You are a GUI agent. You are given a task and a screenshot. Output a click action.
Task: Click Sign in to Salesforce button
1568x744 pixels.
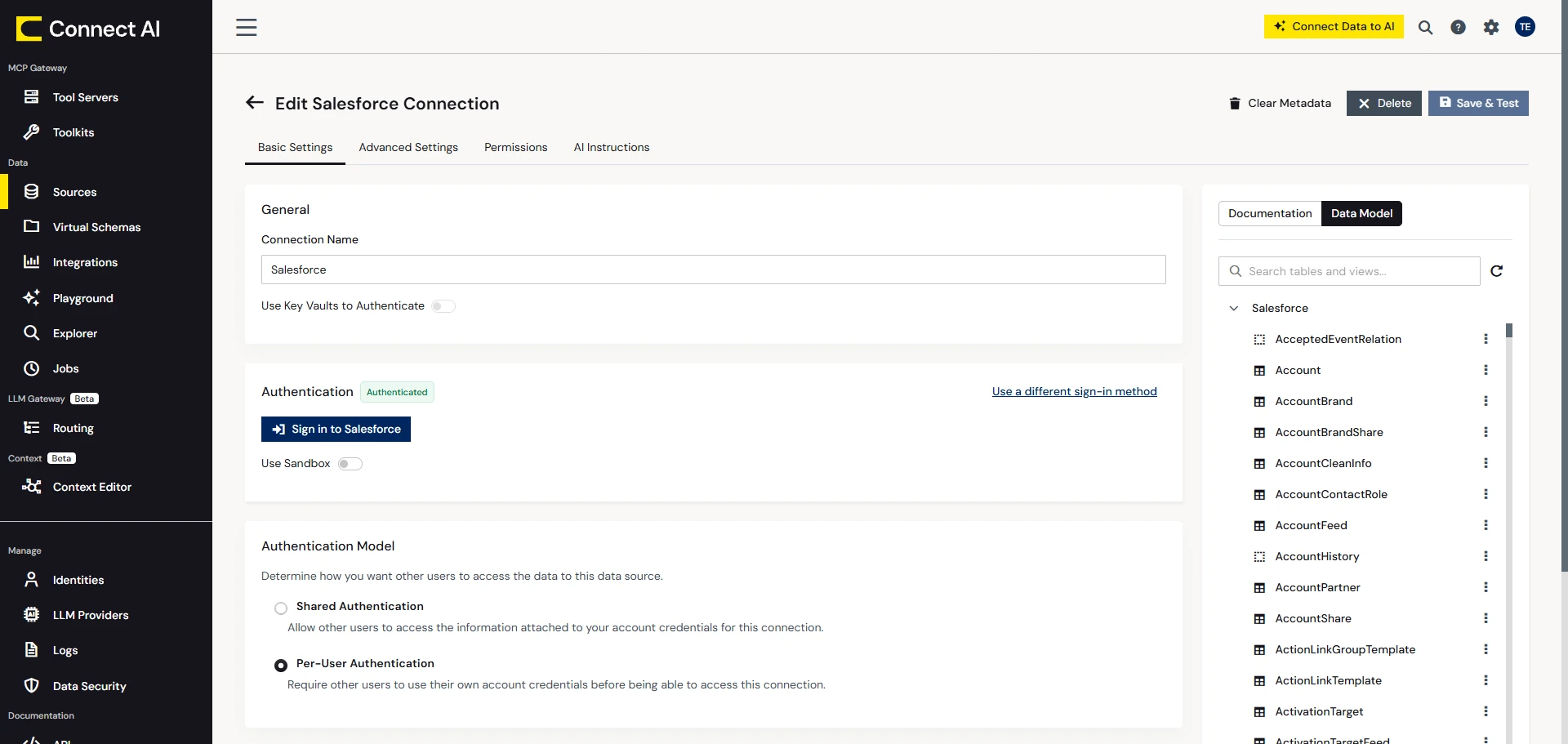(x=336, y=429)
